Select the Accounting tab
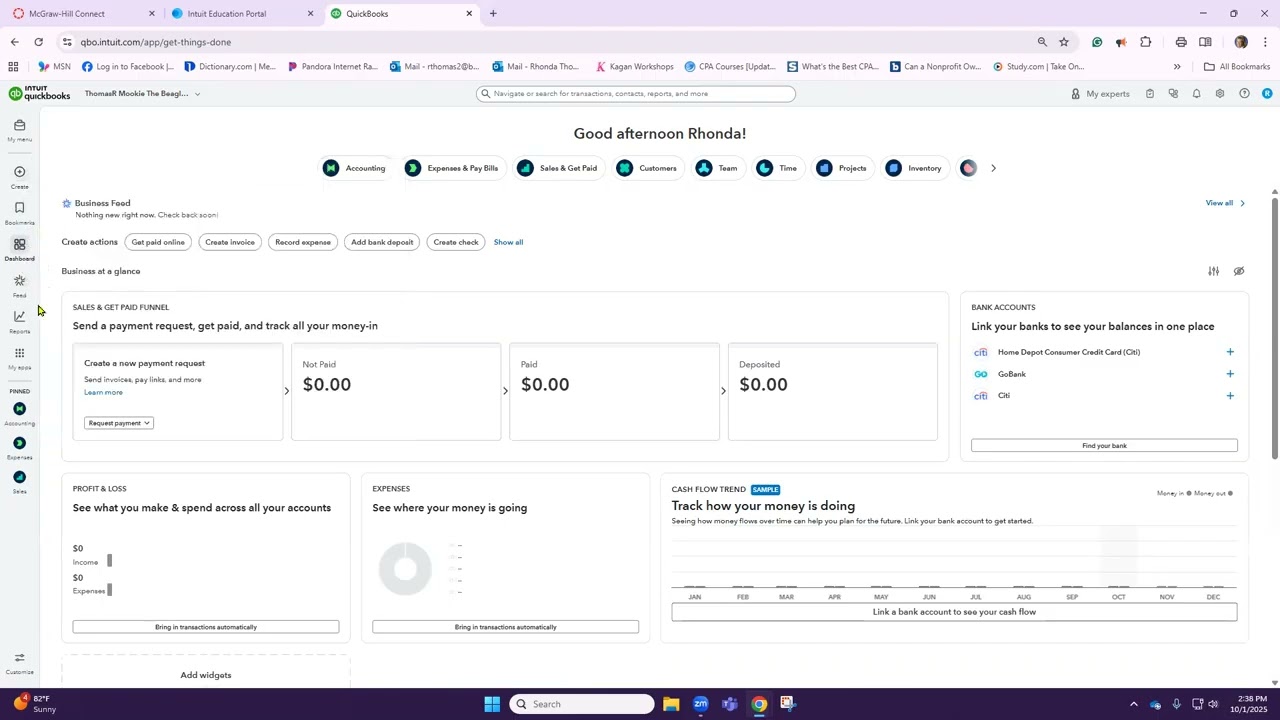 [x=355, y=168]
